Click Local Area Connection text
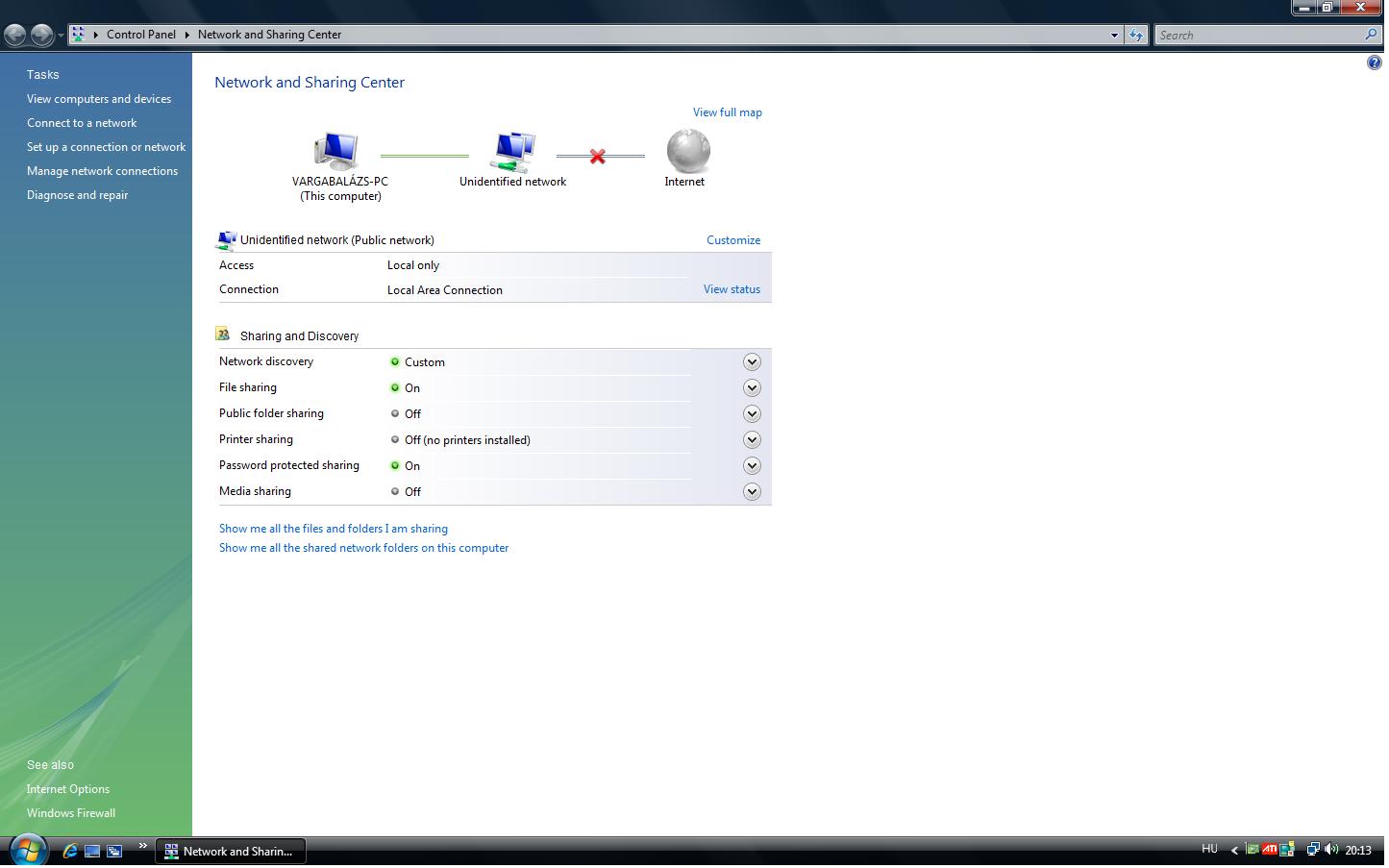 (x=445, y=290)
